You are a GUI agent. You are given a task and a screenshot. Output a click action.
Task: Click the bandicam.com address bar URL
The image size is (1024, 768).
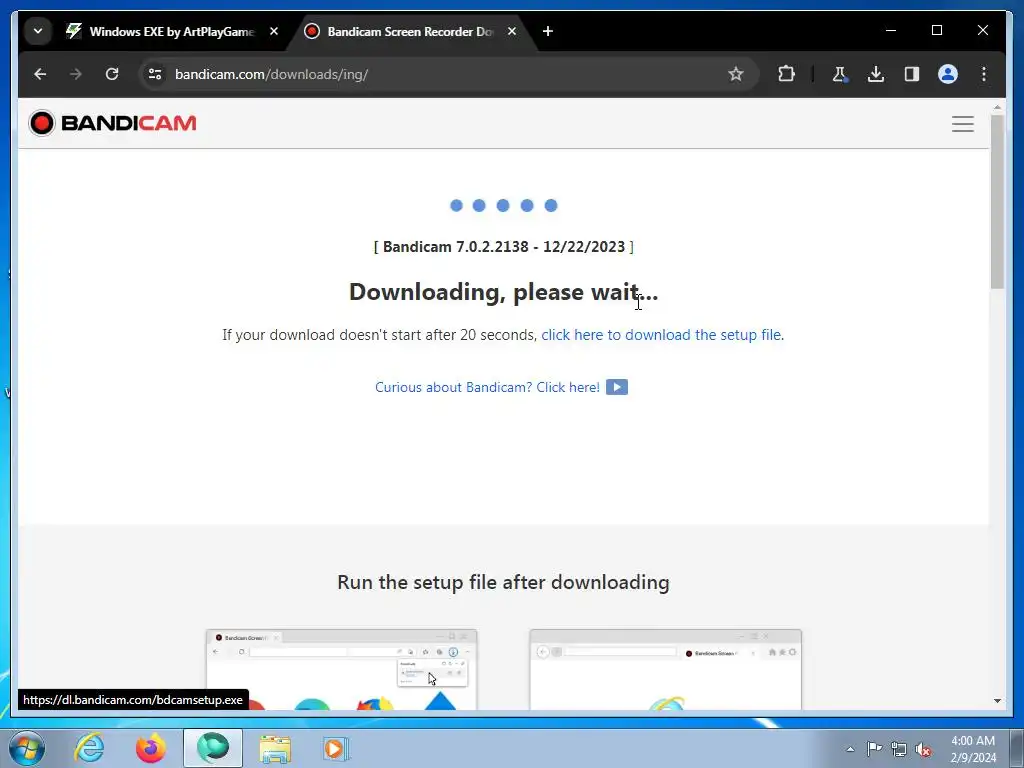[x=272, y=74]
